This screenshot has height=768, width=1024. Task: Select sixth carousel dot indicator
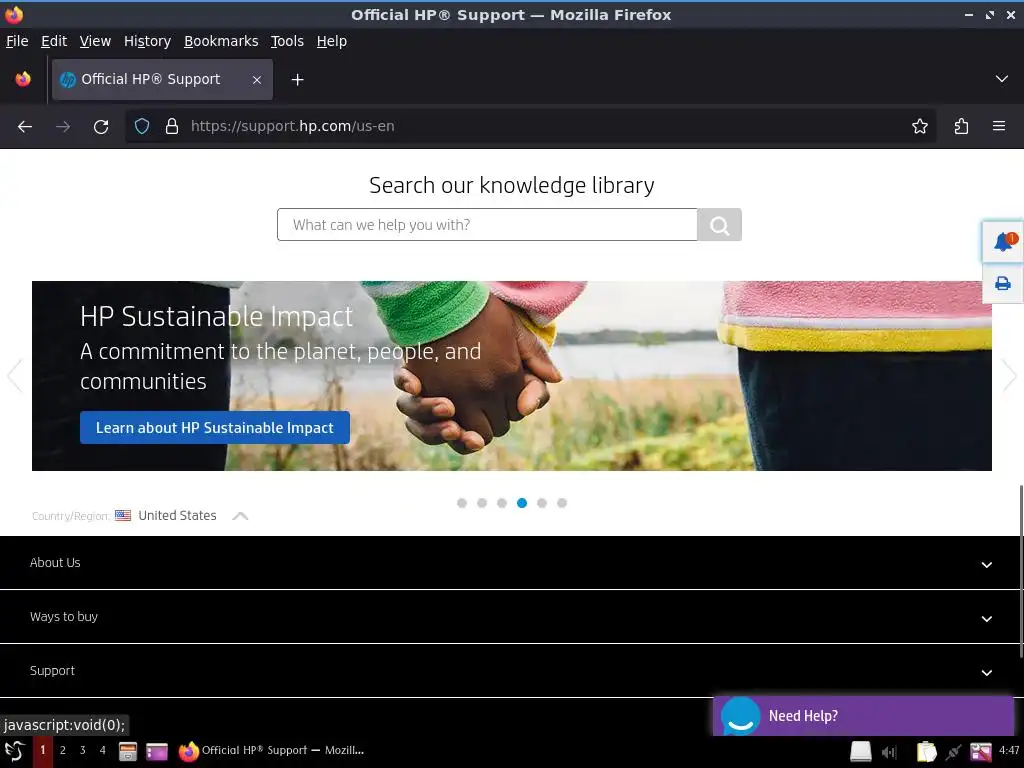(x=562, y=503)
